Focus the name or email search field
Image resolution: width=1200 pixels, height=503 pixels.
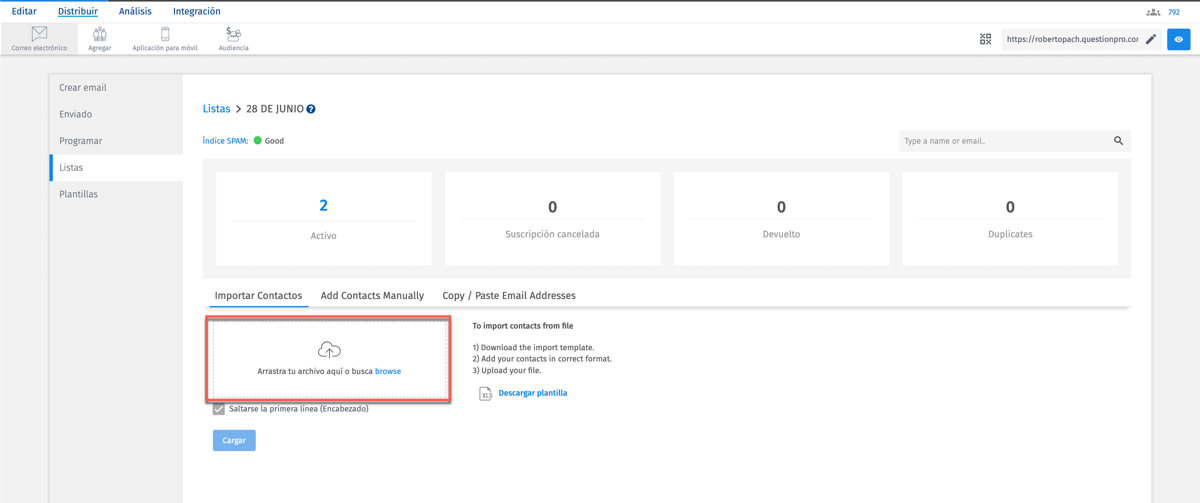point(1003,141)
